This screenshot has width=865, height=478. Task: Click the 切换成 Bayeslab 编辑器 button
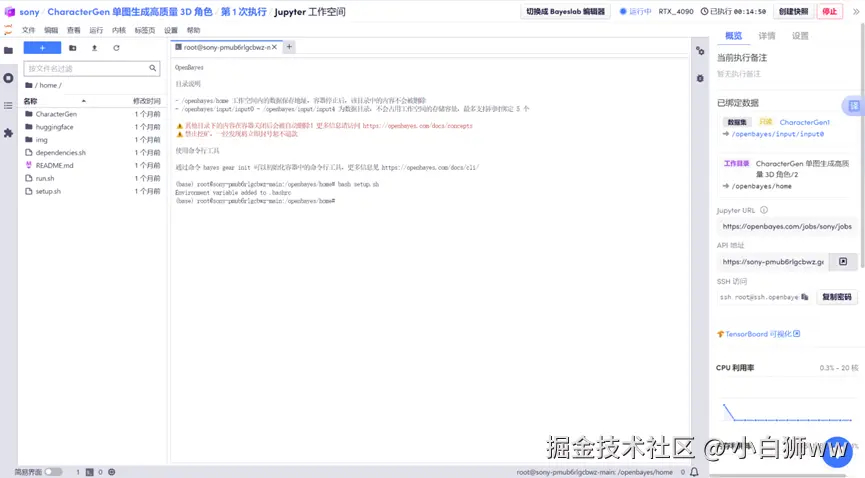565,12
